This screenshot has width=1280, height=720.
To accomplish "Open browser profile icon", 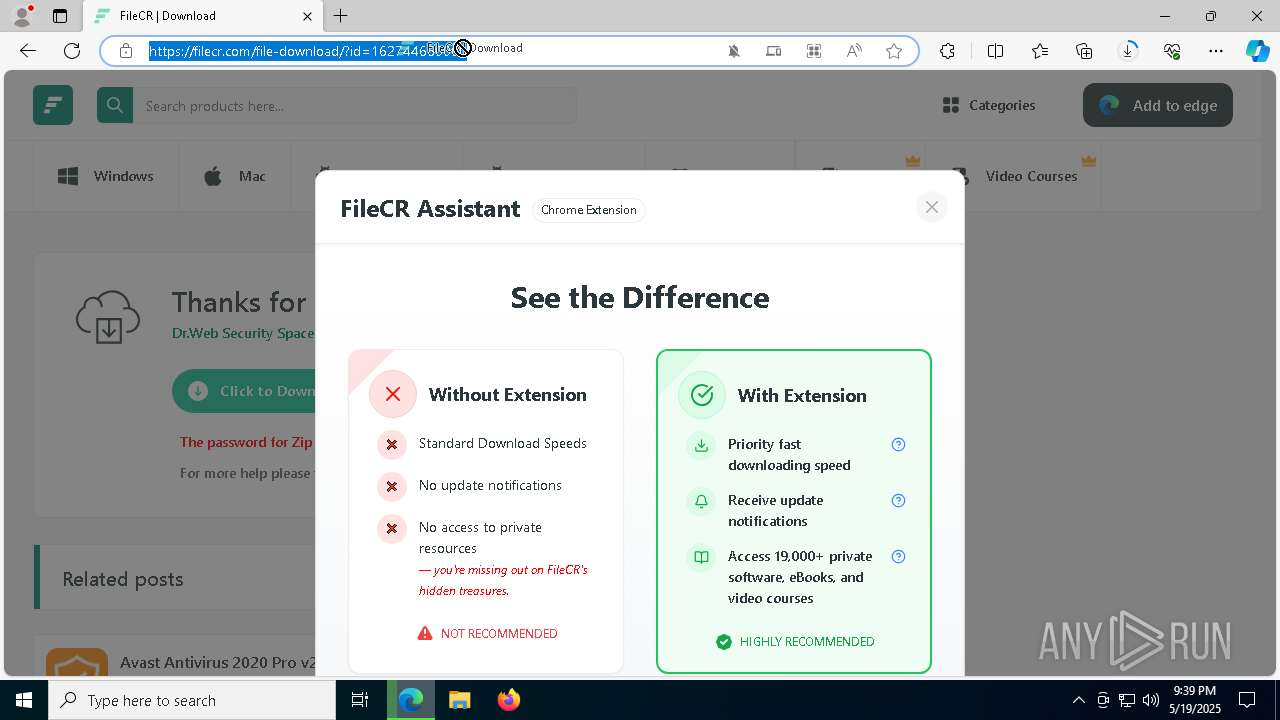I will 22,16.
